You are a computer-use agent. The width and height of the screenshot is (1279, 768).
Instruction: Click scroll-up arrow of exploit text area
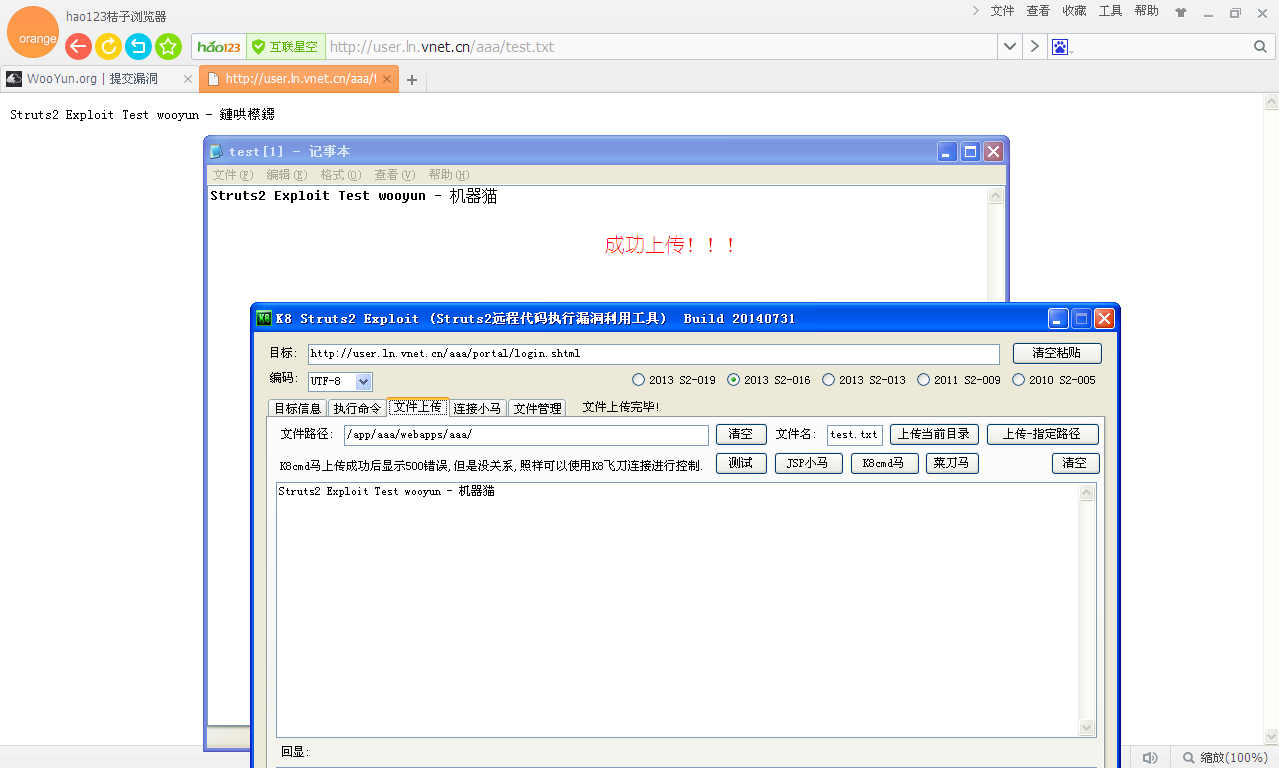tap(1087, 493)
